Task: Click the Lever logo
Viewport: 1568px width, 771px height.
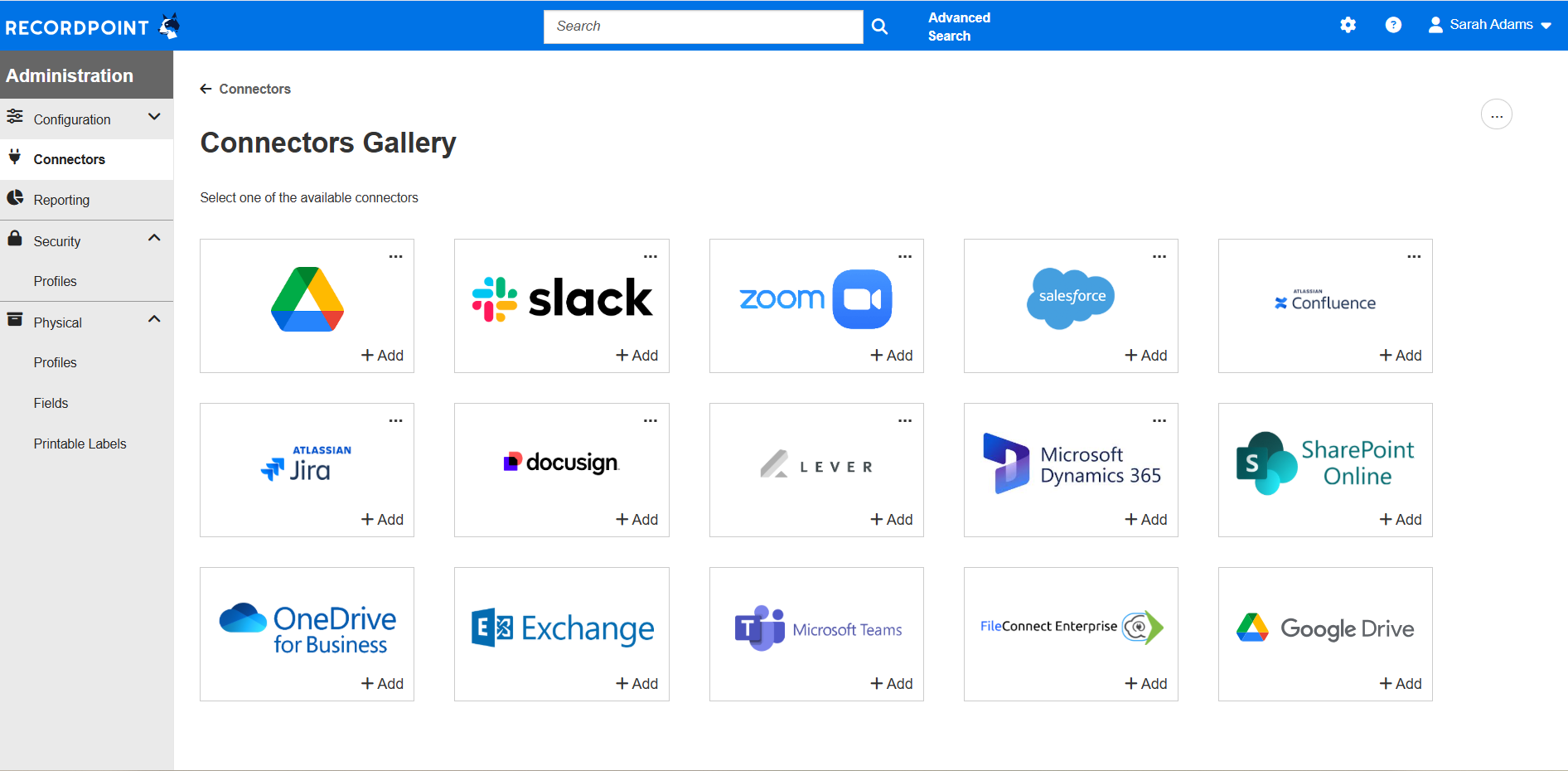Action: click(816, 464)
